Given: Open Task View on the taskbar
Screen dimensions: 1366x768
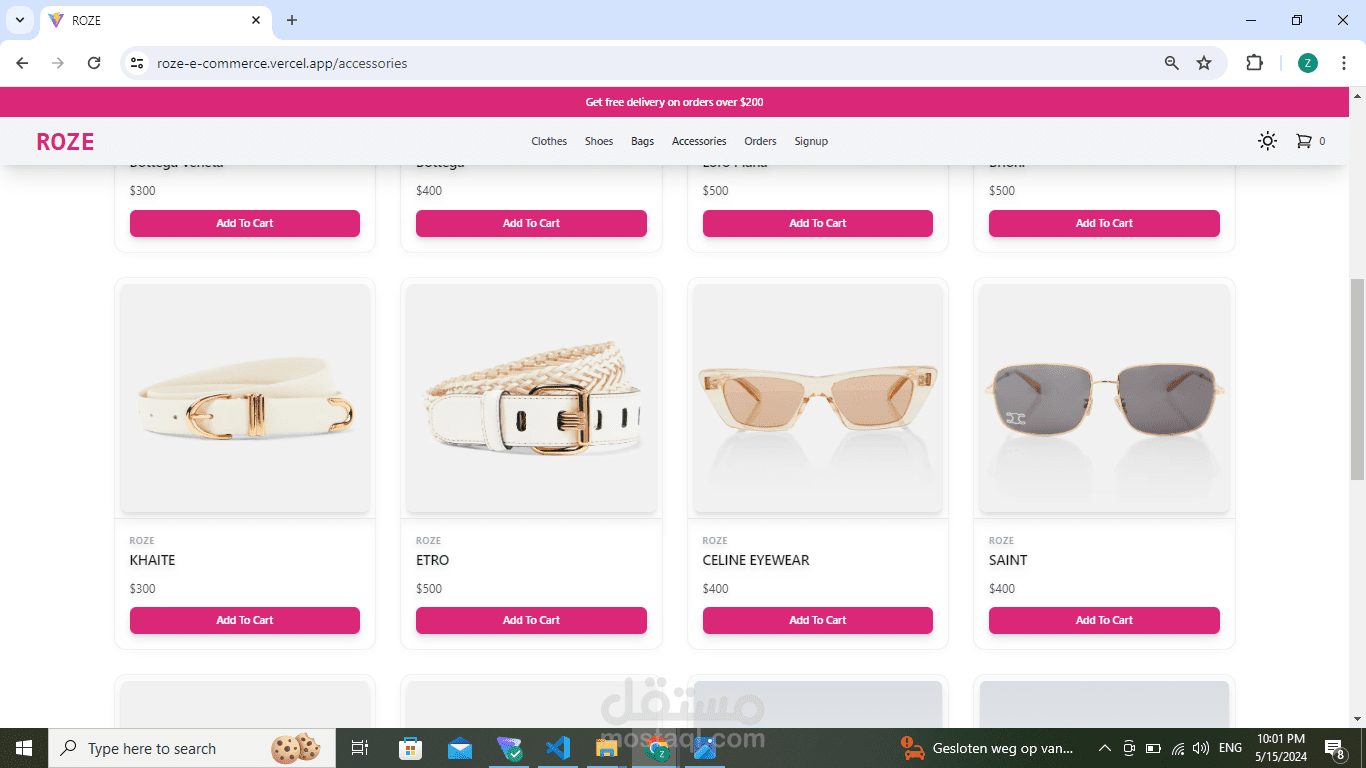Looking at the screenshot, I should click(360, 748).
